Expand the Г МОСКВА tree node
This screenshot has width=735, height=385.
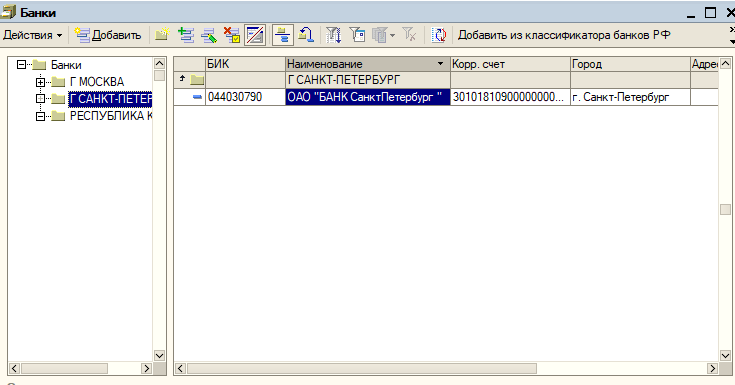[x=41, y=82]
